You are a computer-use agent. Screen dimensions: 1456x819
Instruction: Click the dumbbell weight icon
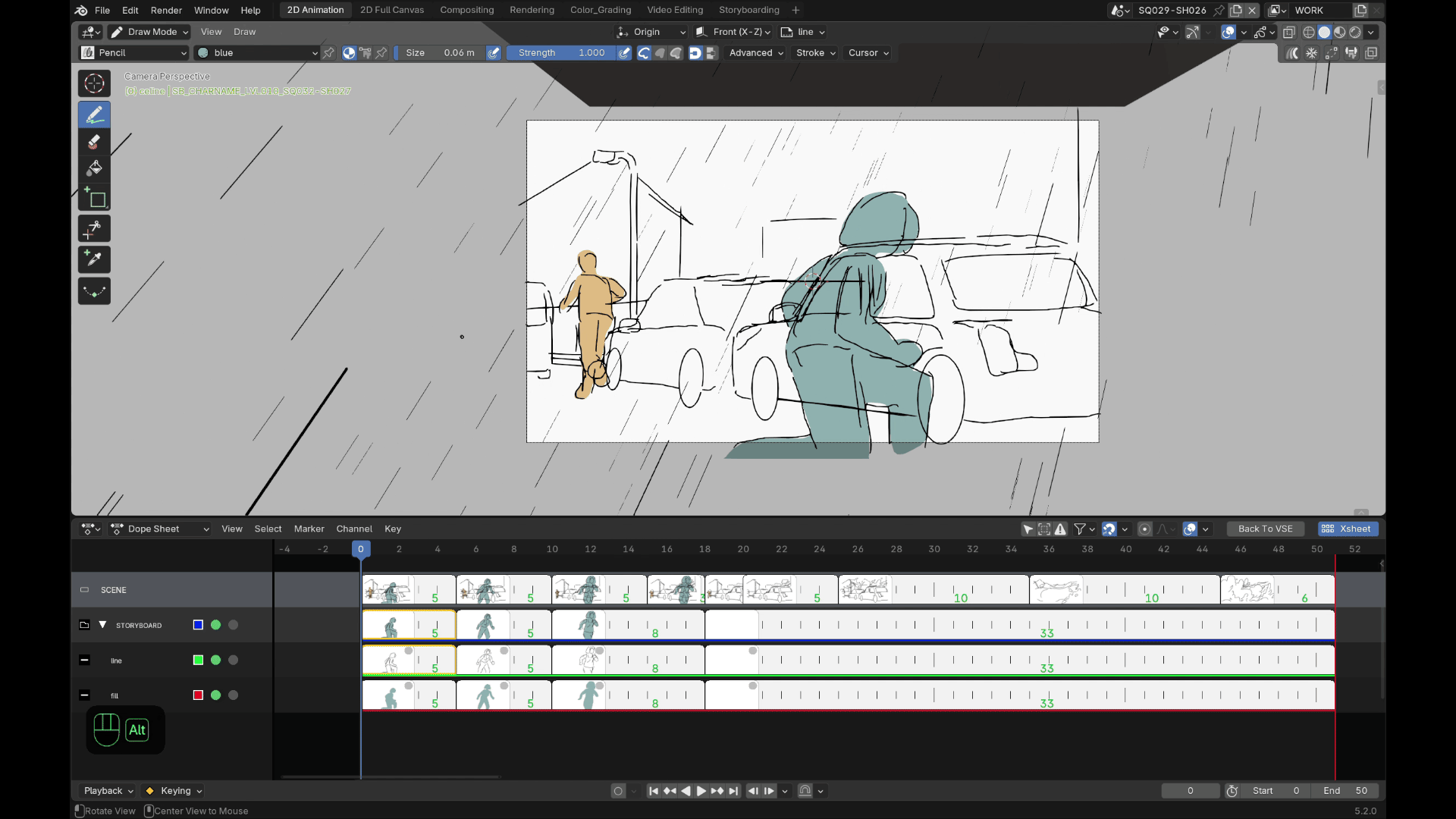tap(1351, 53)
